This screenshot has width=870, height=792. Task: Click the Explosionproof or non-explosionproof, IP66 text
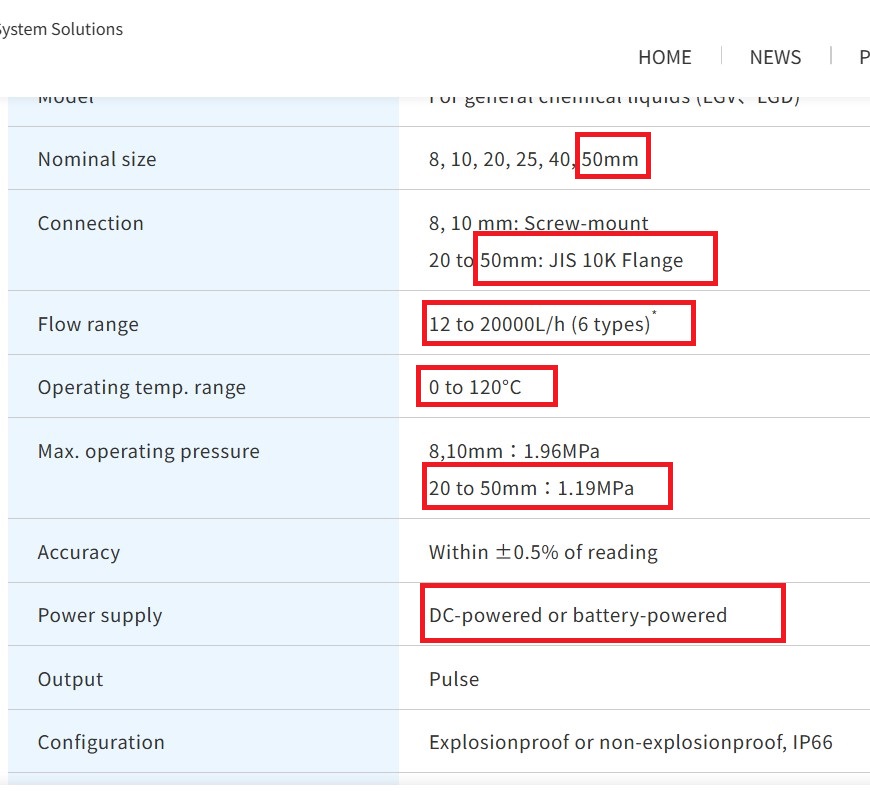click(x=630, y=742)
